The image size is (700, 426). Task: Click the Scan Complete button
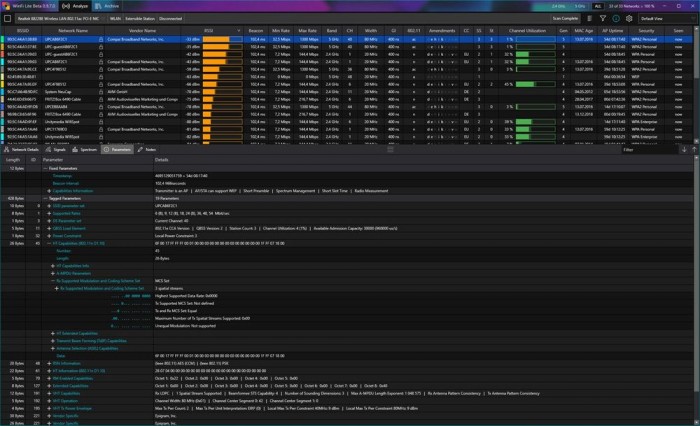click(x=563, y=18)
